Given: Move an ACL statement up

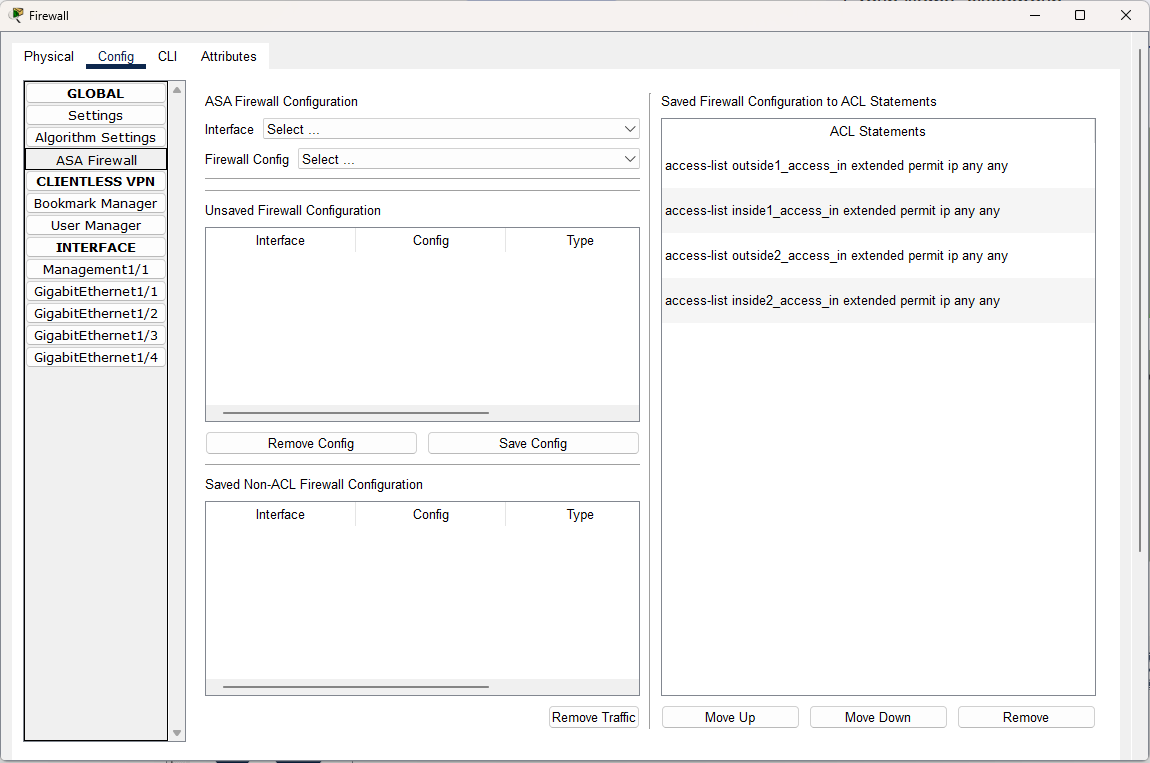Looking at the screenshot, I should tap(729, 716).
